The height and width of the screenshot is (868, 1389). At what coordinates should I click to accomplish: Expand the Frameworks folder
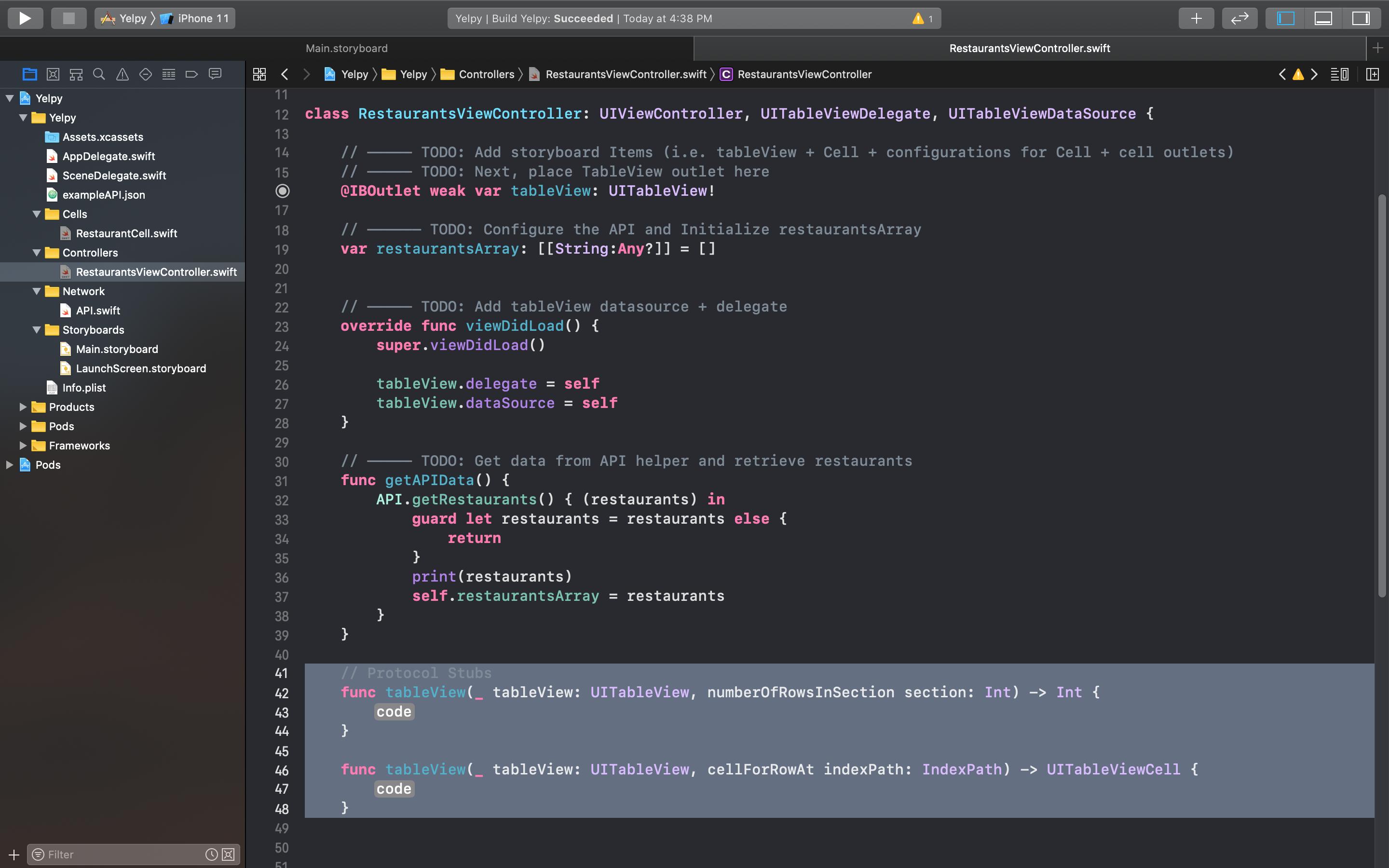pos(23,446)
